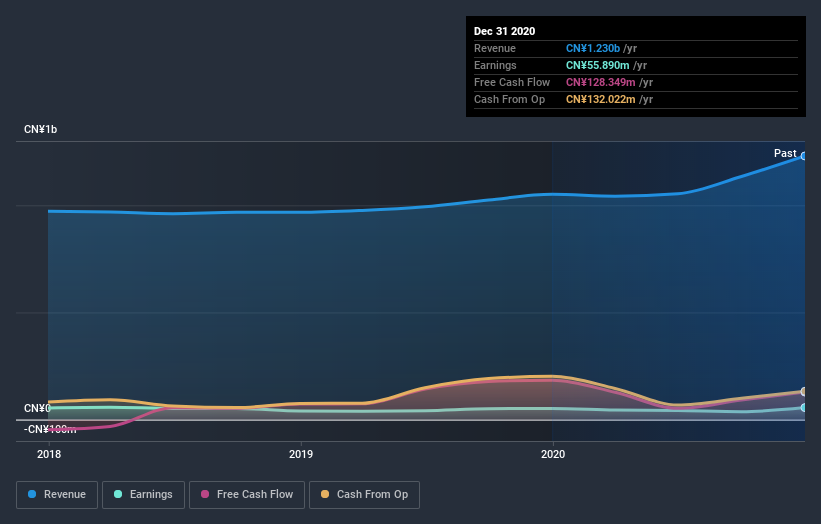
Task: Click the Free Cash Flow label in tooltip
Action: (512, 82)
